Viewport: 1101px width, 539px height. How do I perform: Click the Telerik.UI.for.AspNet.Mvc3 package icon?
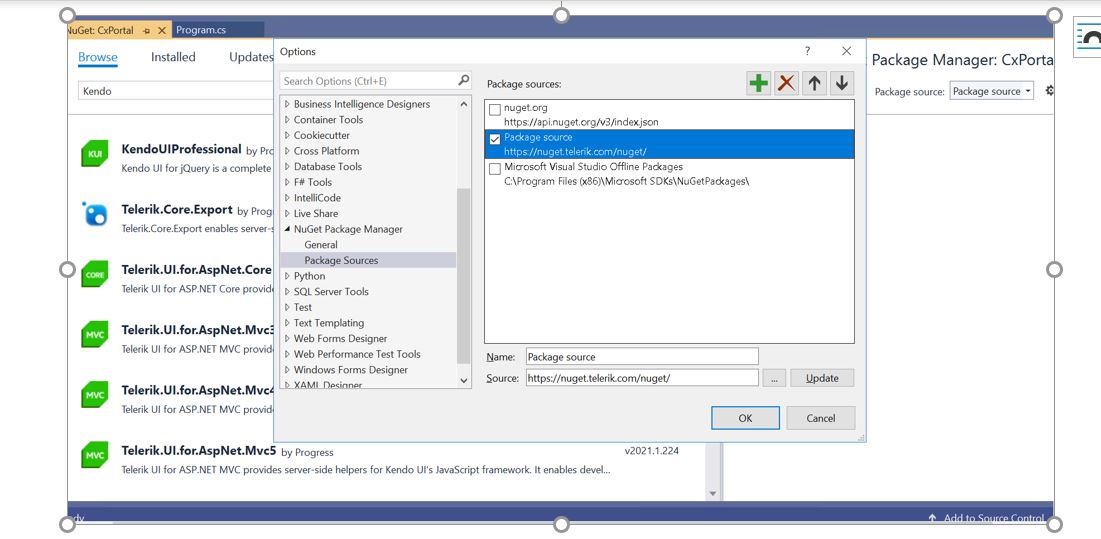[x=94, y=335]
